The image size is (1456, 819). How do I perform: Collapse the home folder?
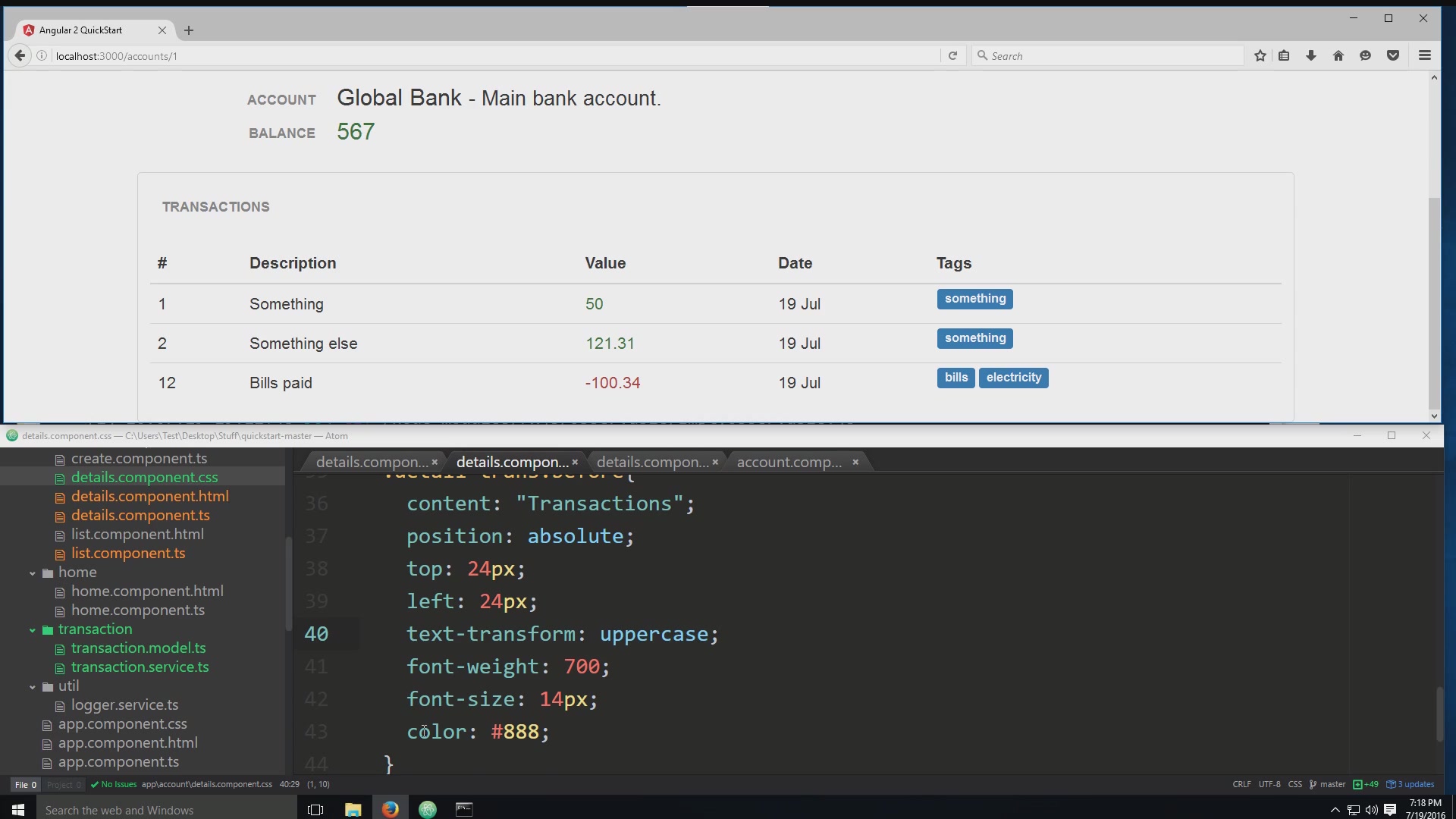click(x=33, y=573)
